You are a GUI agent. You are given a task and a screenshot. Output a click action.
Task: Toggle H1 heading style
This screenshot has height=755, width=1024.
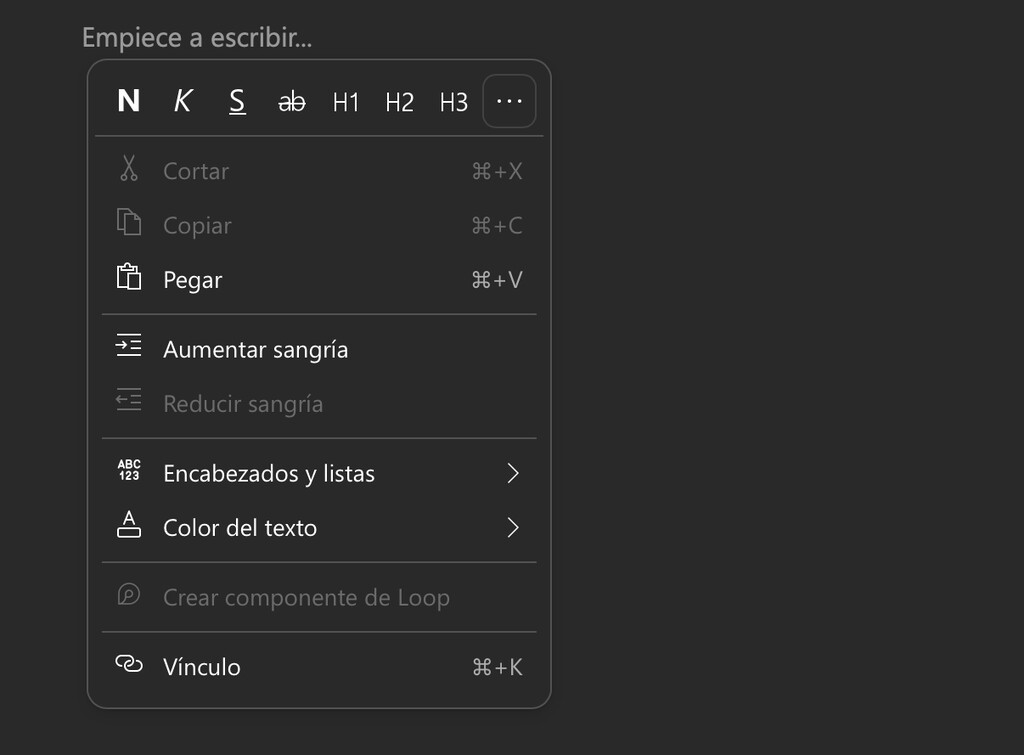(x=345, y=101)
